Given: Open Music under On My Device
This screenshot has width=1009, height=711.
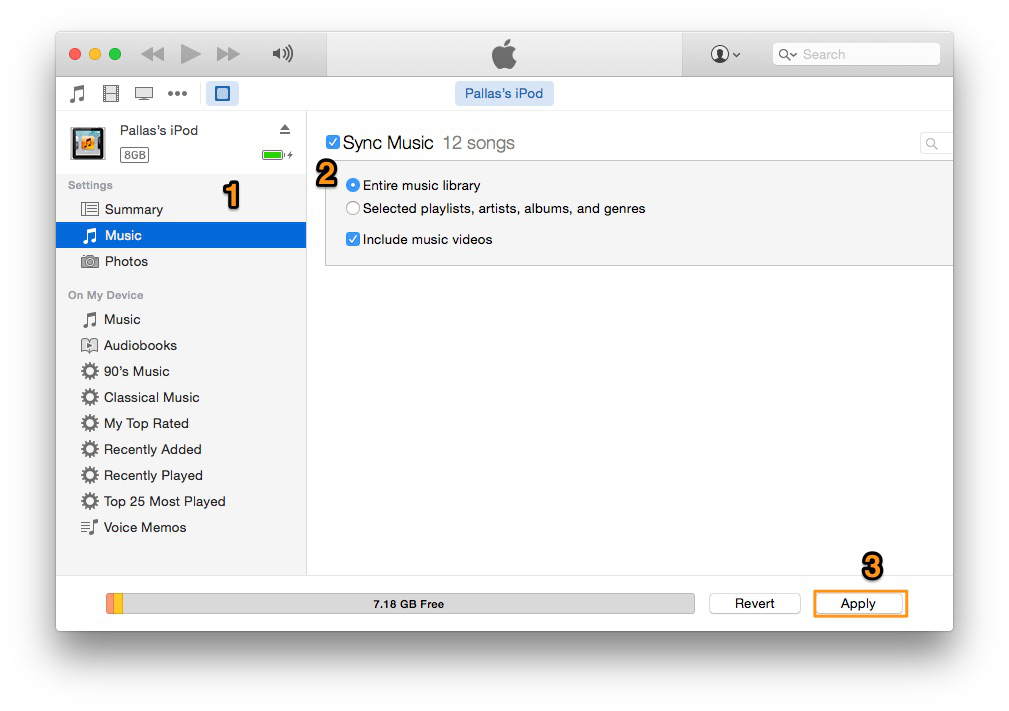Looking at the screenshot, I should click(x=181, y=319).
